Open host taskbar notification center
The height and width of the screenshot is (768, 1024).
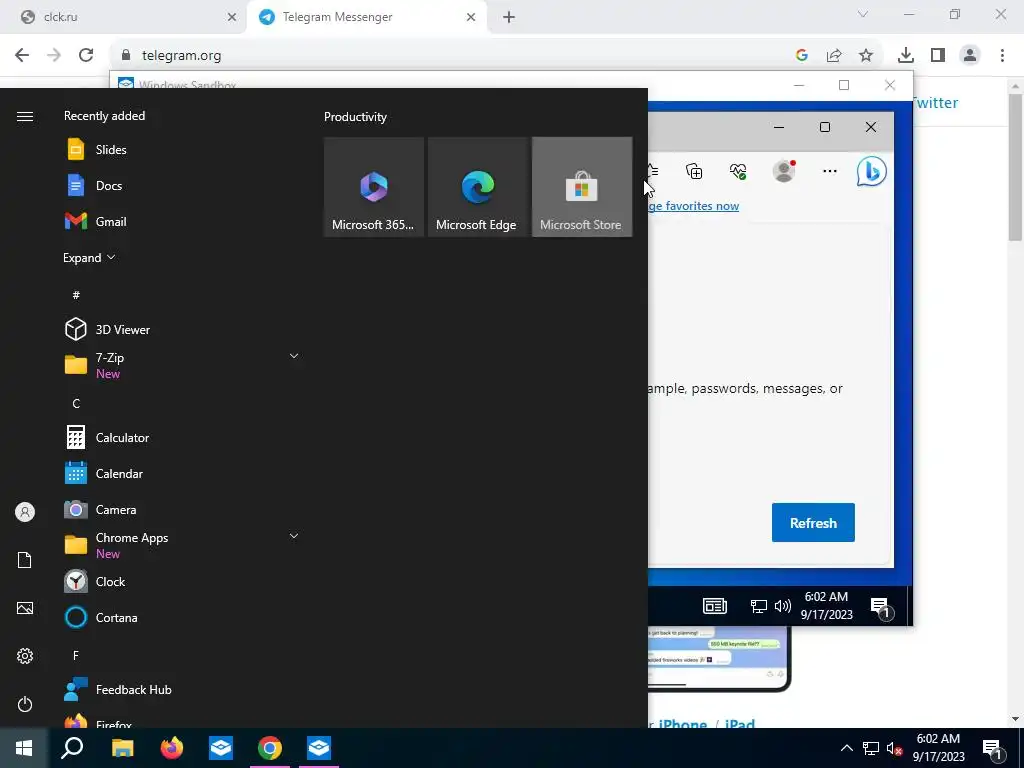(x=991, y=748)
